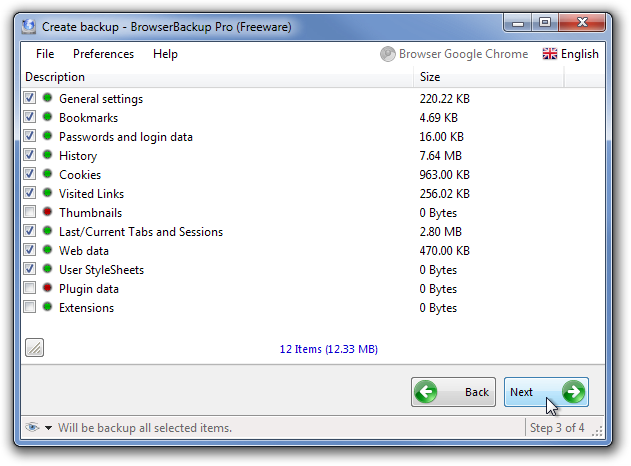Maximize the BrowserBackup window
Viewport: 631px width, 466px height.
[545, 23]
